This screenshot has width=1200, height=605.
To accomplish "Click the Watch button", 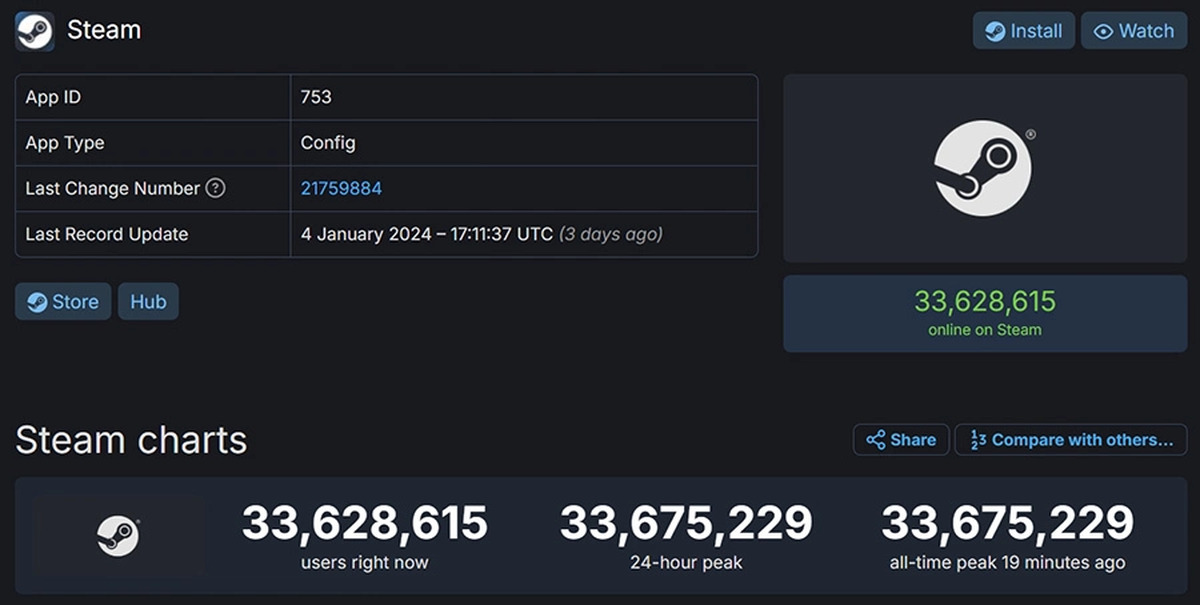I will click(x=1134, y=31).
